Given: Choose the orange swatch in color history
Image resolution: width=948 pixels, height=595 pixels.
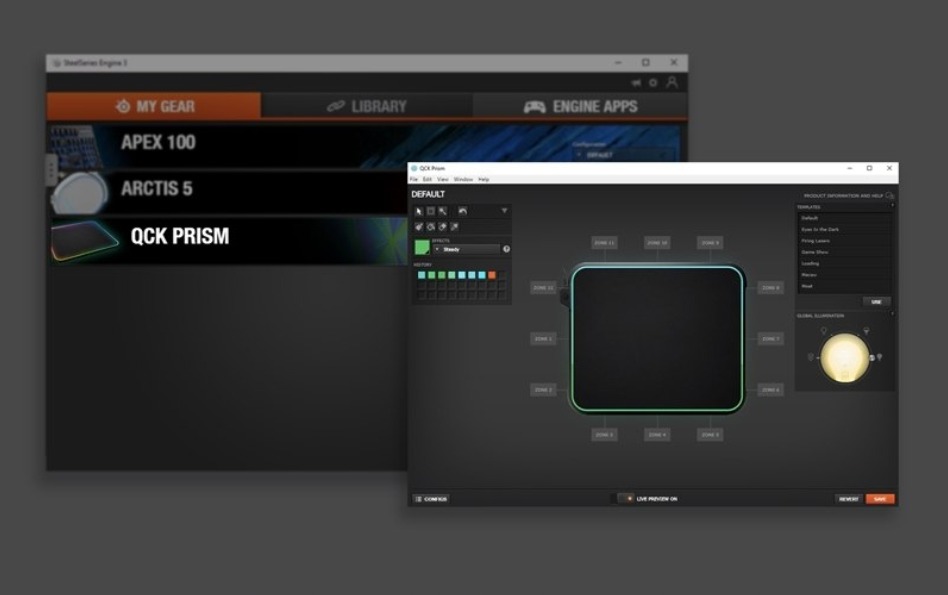Looking at the screenshot, I should click(492, 275).
